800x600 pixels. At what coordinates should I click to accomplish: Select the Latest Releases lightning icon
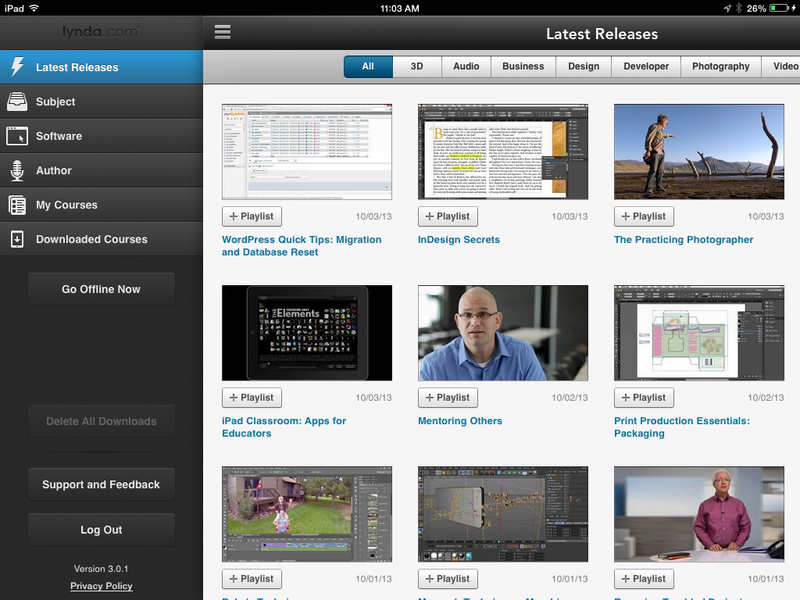point(17,67)
